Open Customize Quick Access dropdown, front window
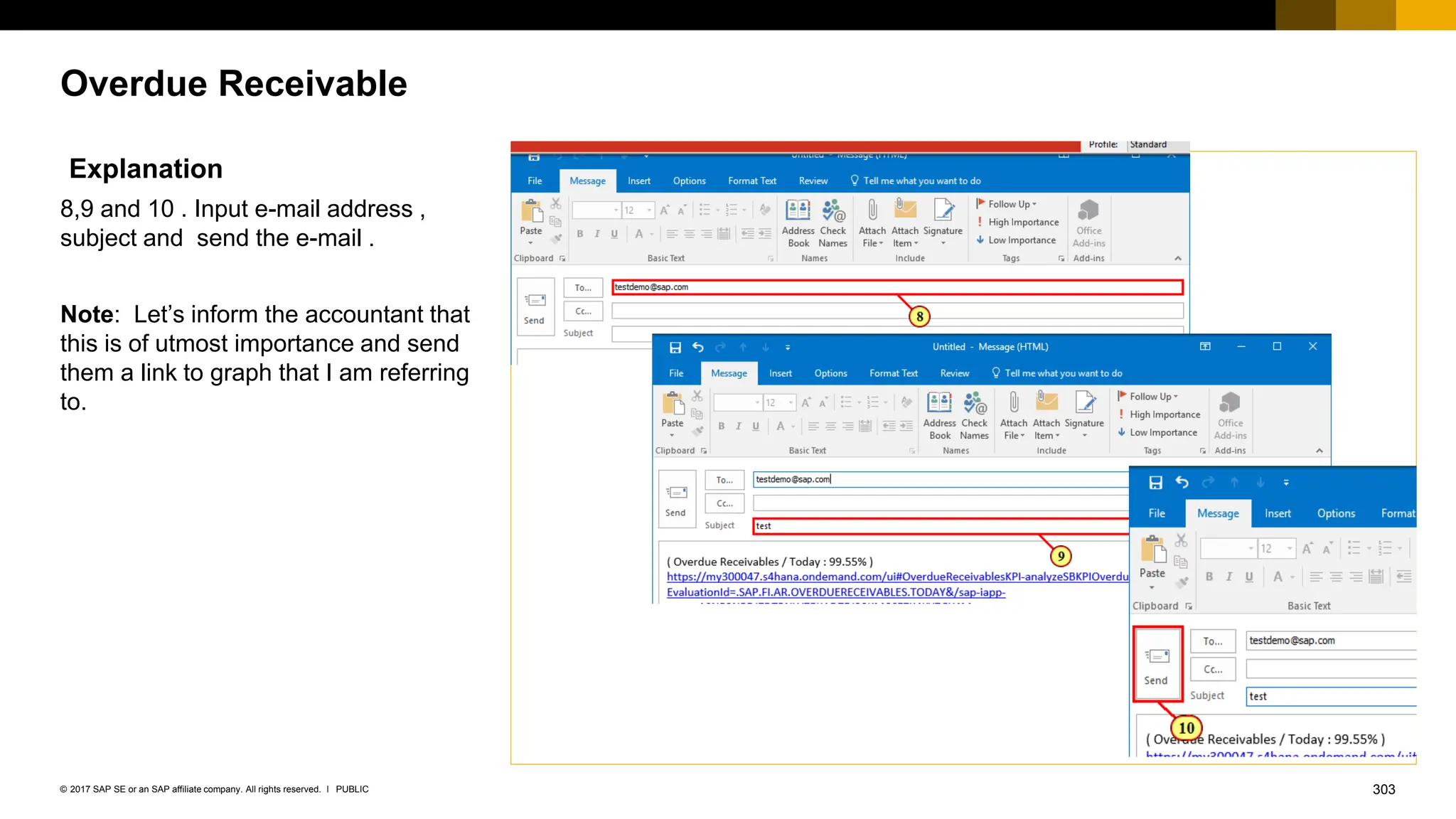The width and height of the screenshot is (1456, 819). tap(1286, 483)
